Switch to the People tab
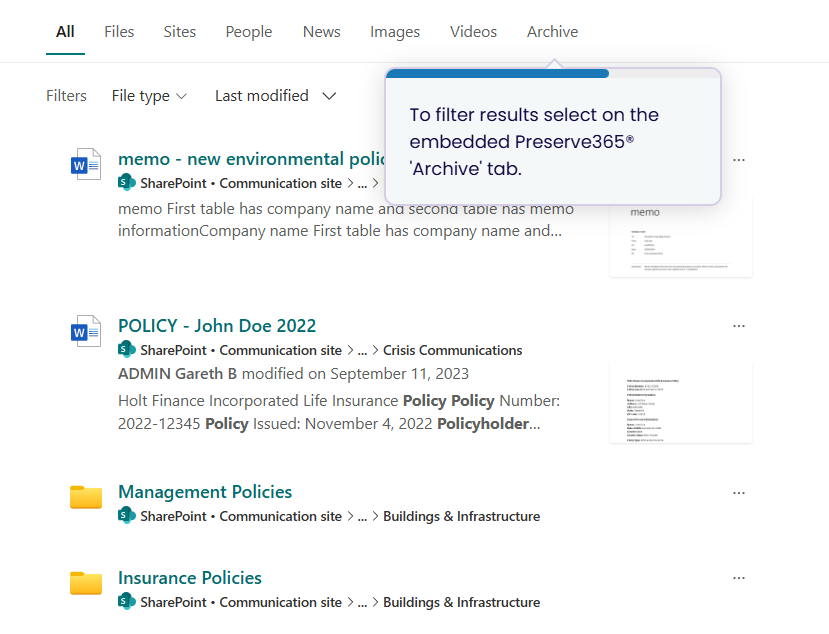This screenshot has height=634, width=829. [x=249, y=32]
